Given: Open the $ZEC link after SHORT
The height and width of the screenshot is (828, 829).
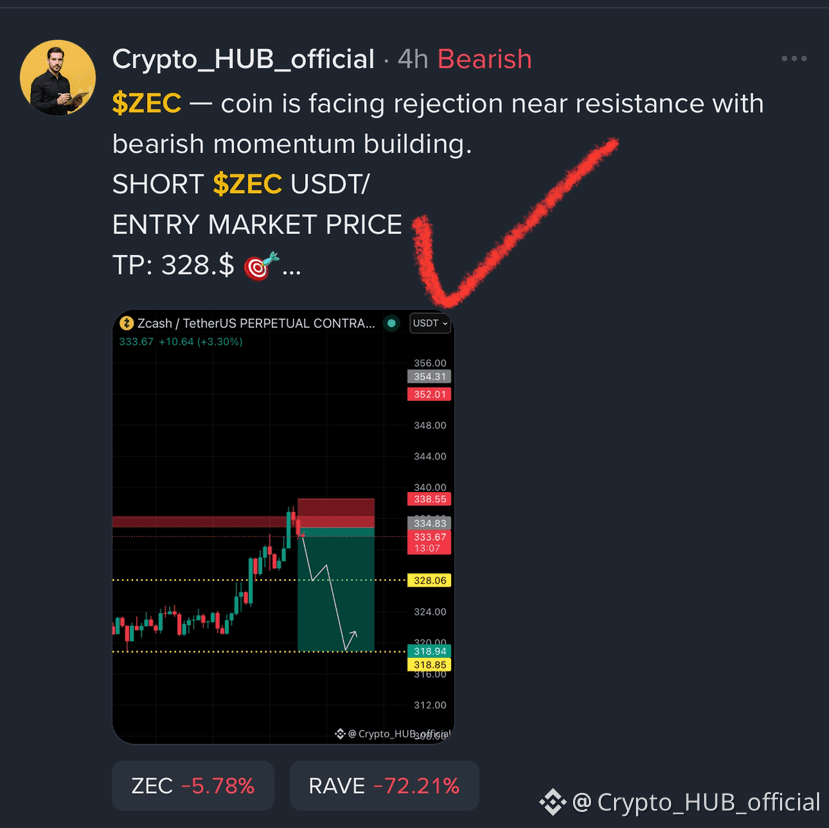Looking at the screenshot, I should (247, 184).
